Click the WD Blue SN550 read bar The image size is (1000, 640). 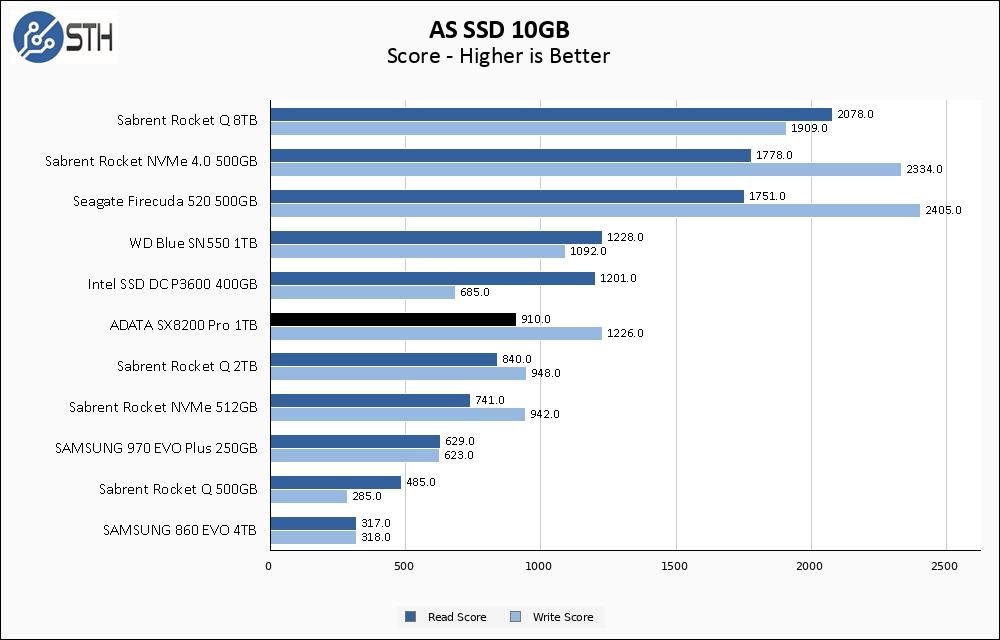pos(437,237)
